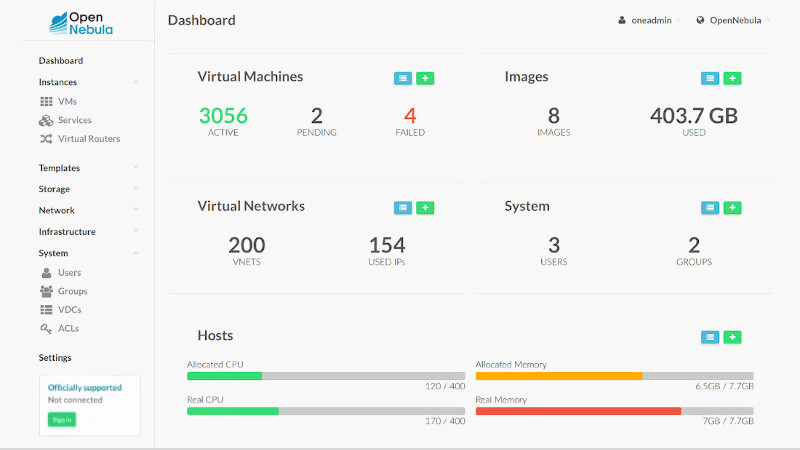
Task: Click the OpenNebula logo
Action: 81,23
